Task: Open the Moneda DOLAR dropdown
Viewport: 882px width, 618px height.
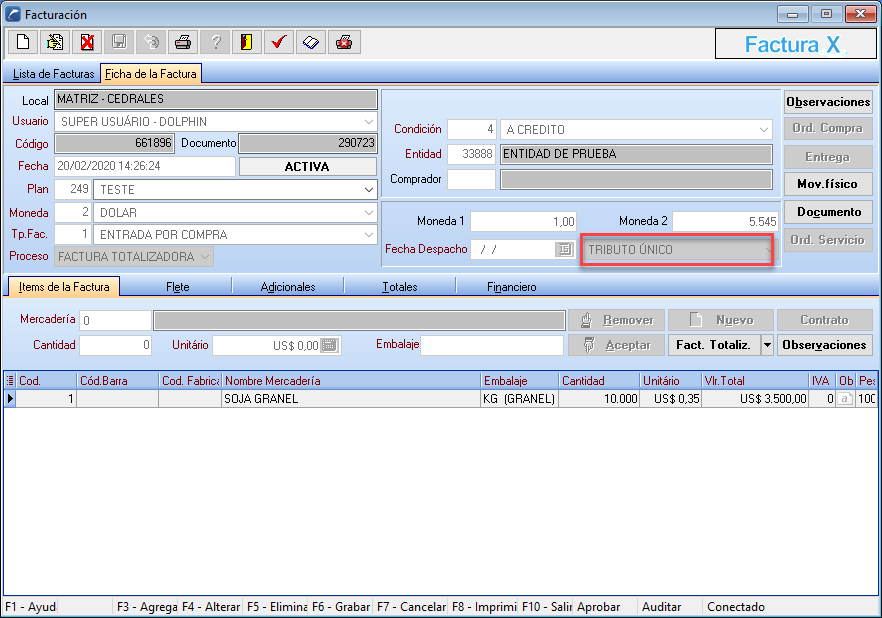Action: pos(368,213)
